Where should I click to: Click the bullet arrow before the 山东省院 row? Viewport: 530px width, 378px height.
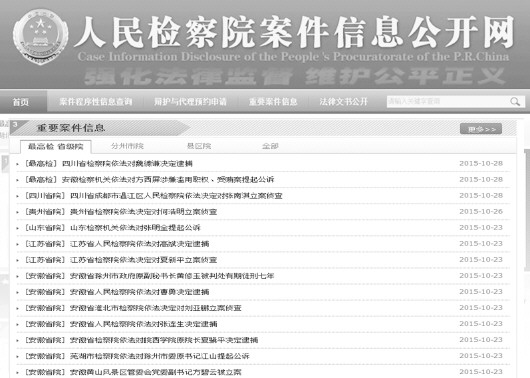click(18, 229)
